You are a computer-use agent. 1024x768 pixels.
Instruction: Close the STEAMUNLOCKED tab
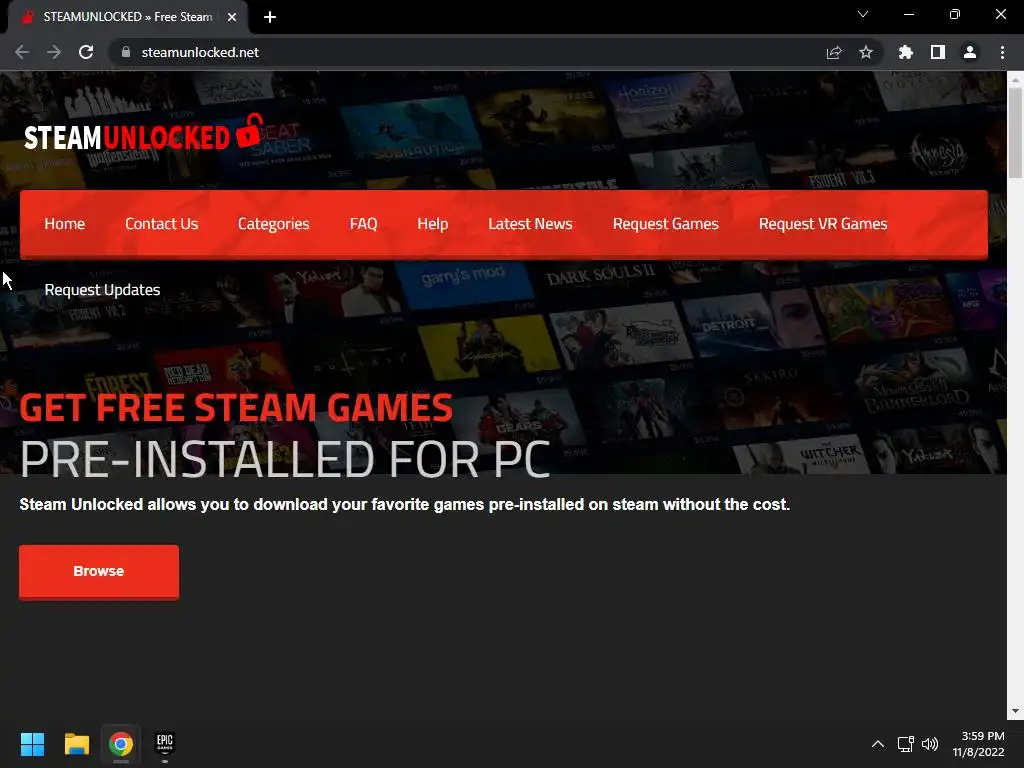[x=232, y=18]
